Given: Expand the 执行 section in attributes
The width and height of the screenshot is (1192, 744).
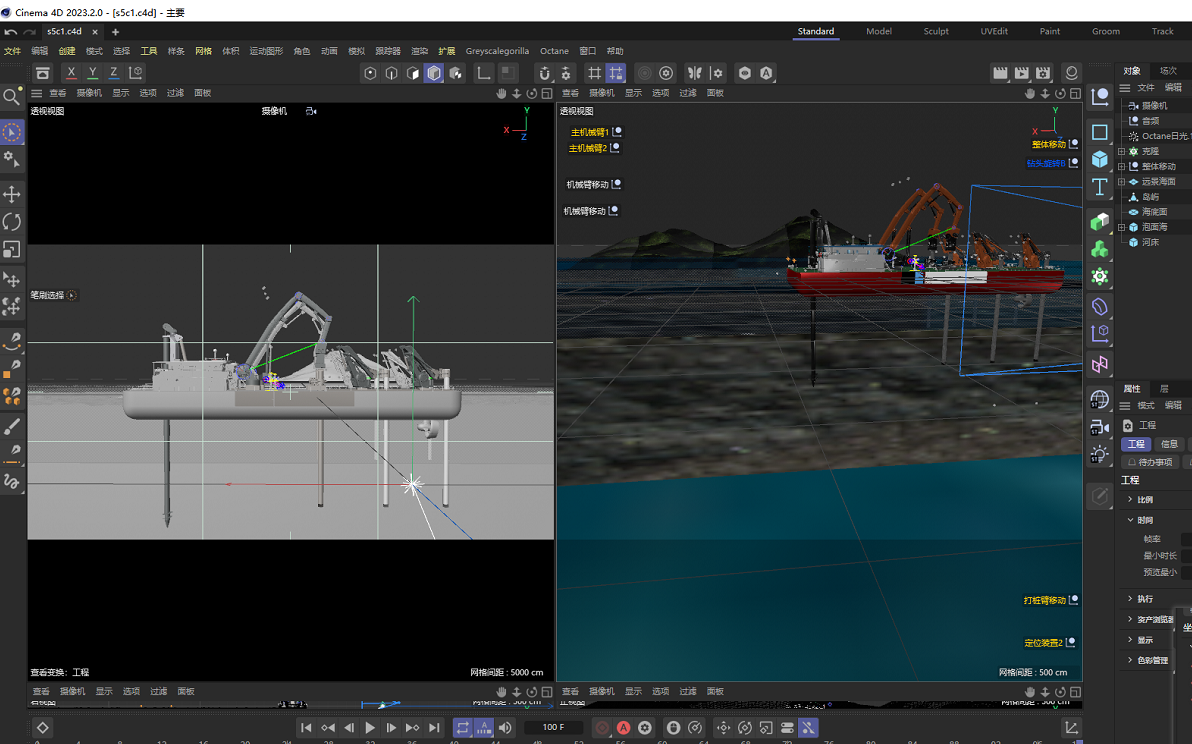Looking at the screenshot, I should point(1130,599).
